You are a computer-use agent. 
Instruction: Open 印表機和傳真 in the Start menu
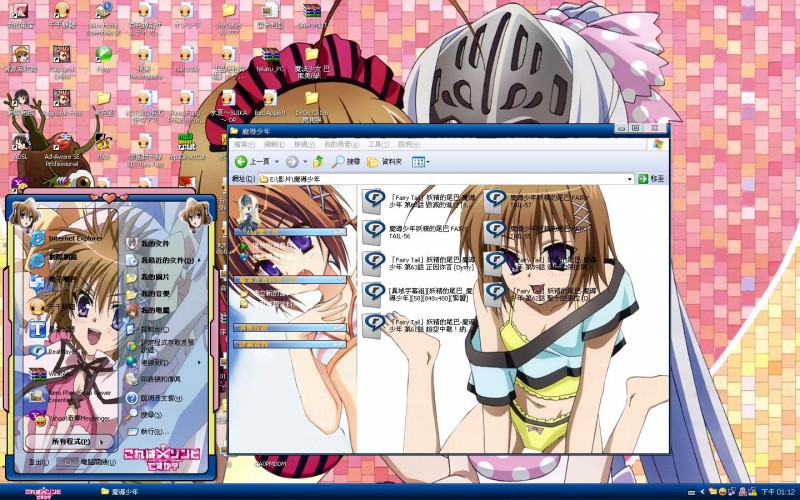[x=155, y=379]
